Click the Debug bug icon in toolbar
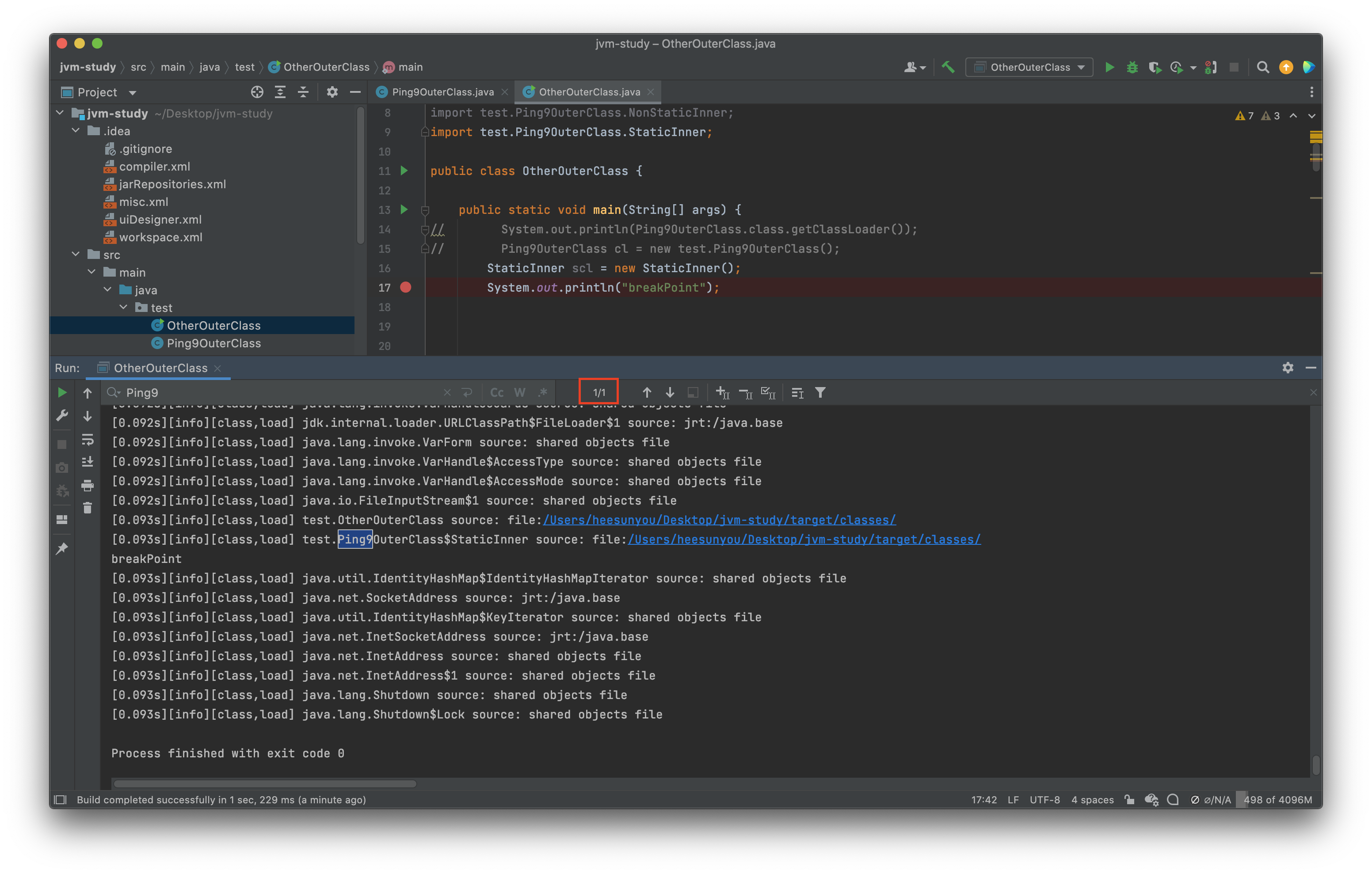Viewport: 1372px width, 874px height. 1132,67
